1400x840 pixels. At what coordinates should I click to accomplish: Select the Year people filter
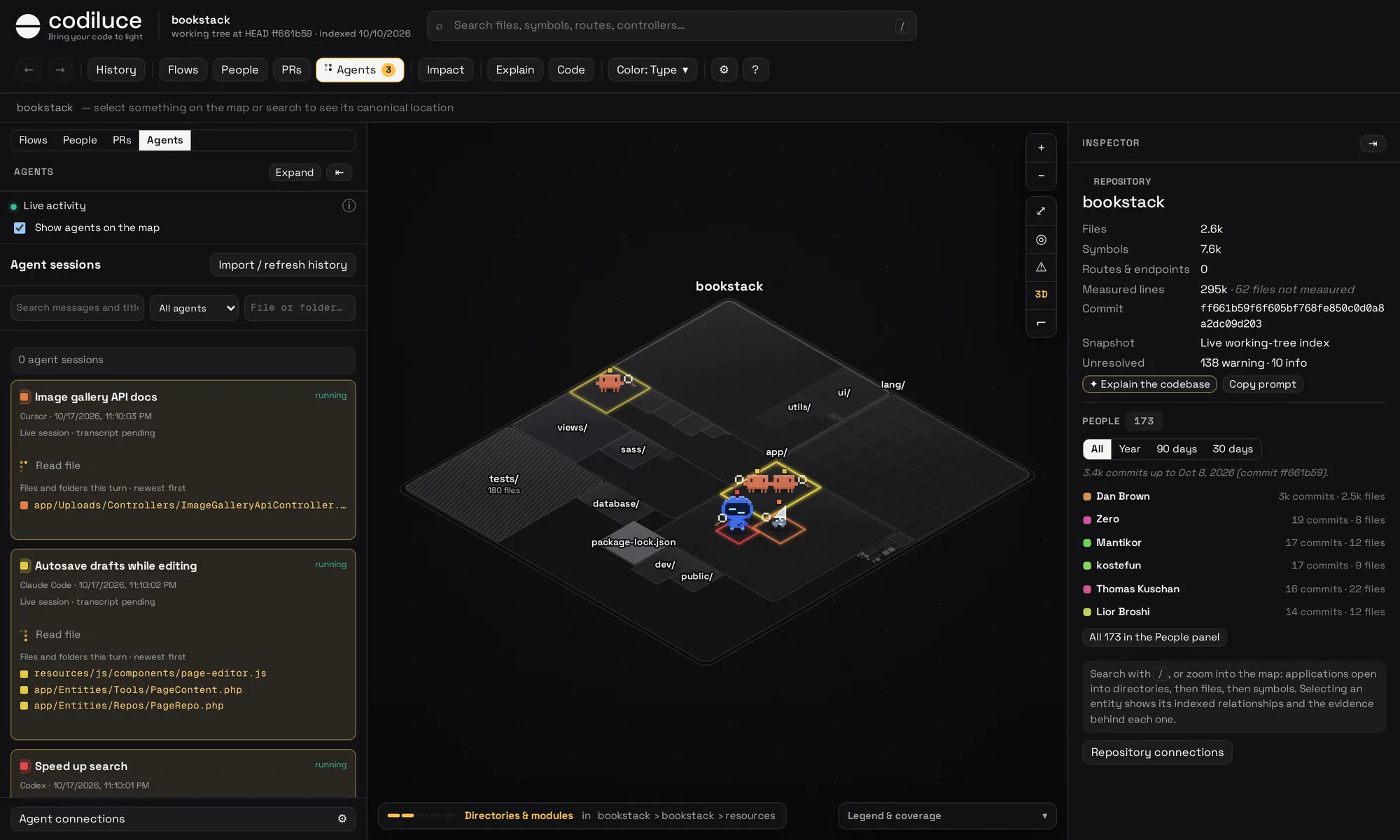pyautogui.click(x=1129, y=449)
